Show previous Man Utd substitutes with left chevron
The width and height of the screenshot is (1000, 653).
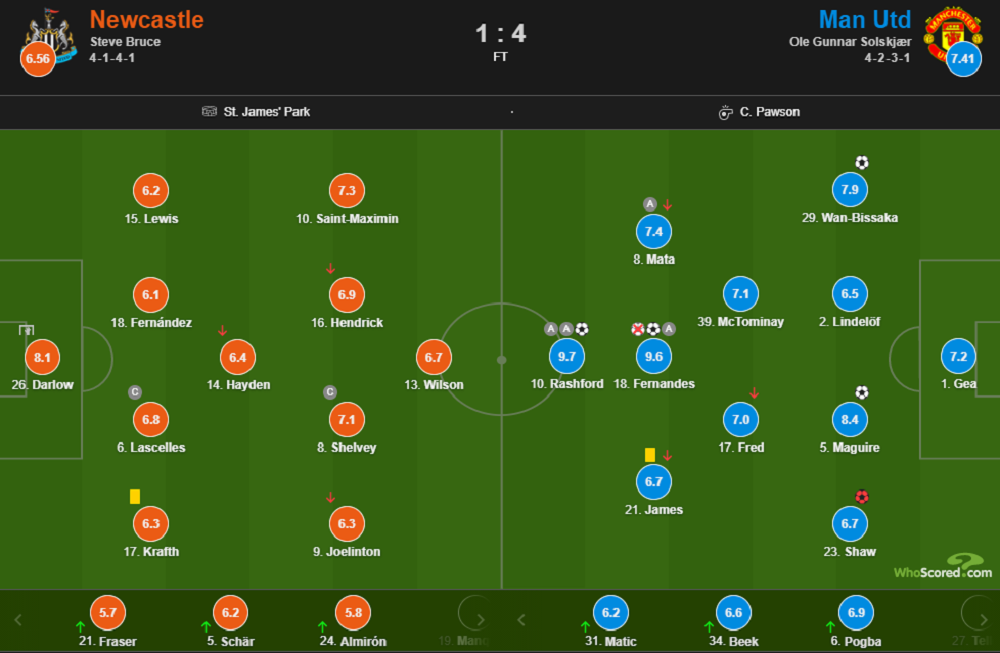point(521,620)
